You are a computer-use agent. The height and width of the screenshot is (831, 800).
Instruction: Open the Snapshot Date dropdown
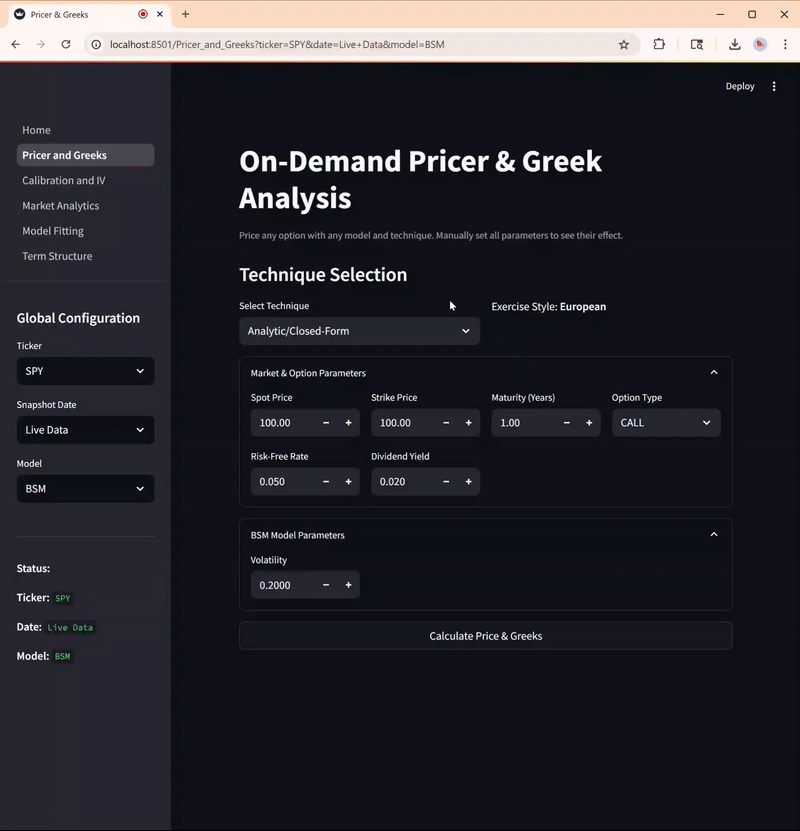pyautogui.click(x=85, y=430)
